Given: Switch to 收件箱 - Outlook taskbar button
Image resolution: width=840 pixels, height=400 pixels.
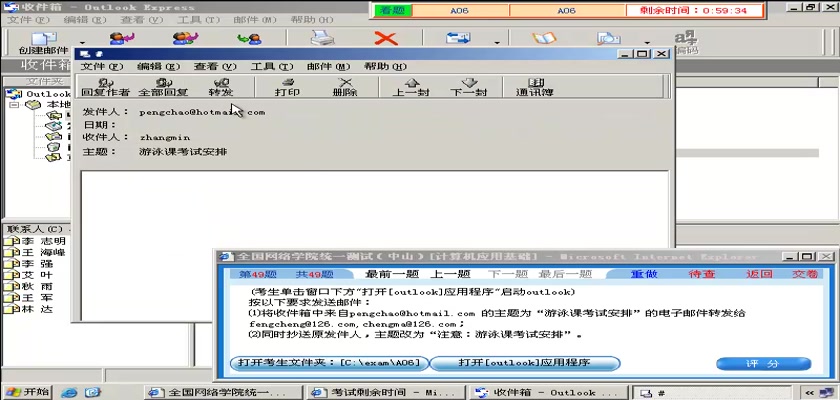Looking at the screenshot, I should [549, 393].
